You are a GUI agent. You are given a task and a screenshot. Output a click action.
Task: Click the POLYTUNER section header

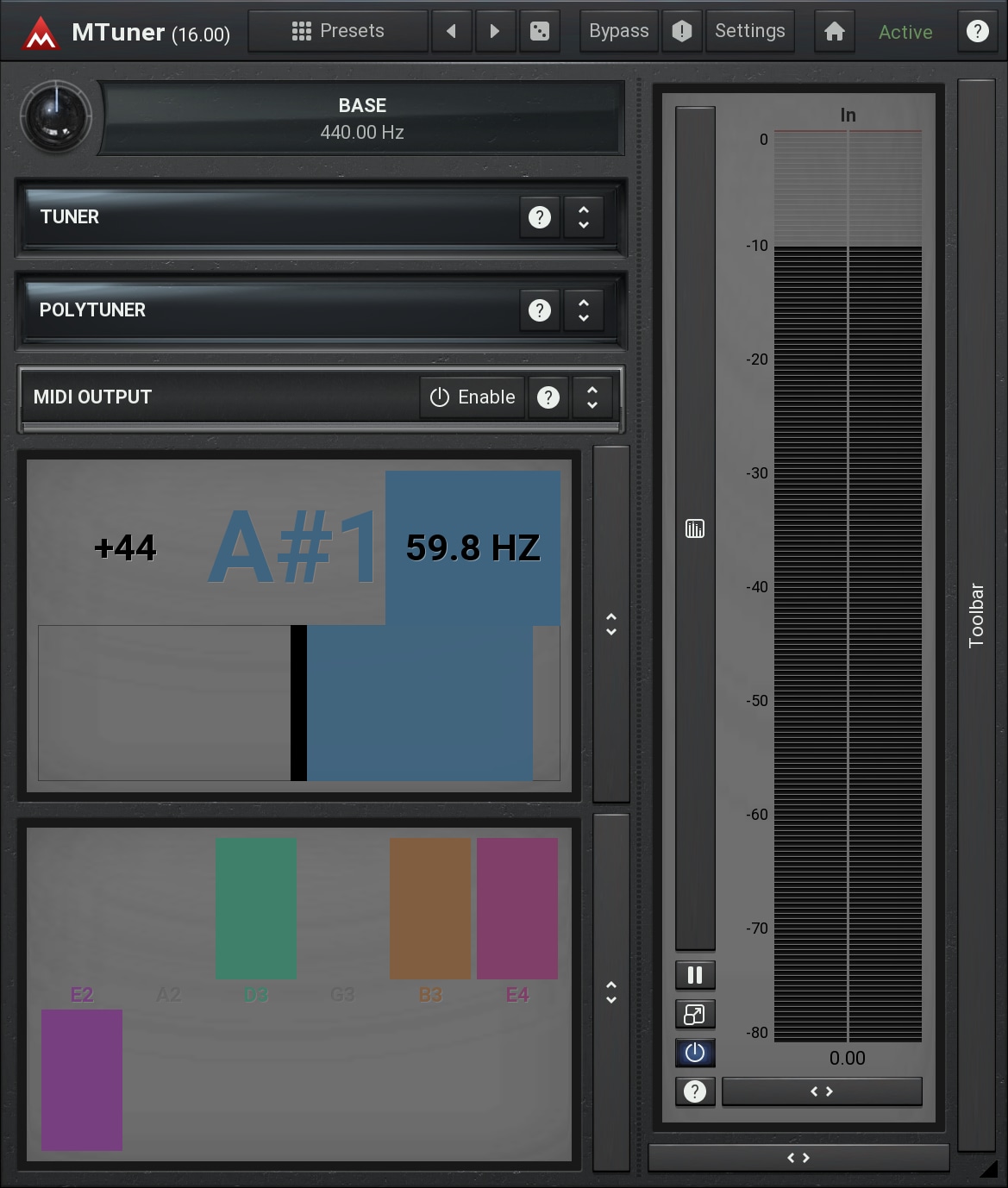[321, 310]
